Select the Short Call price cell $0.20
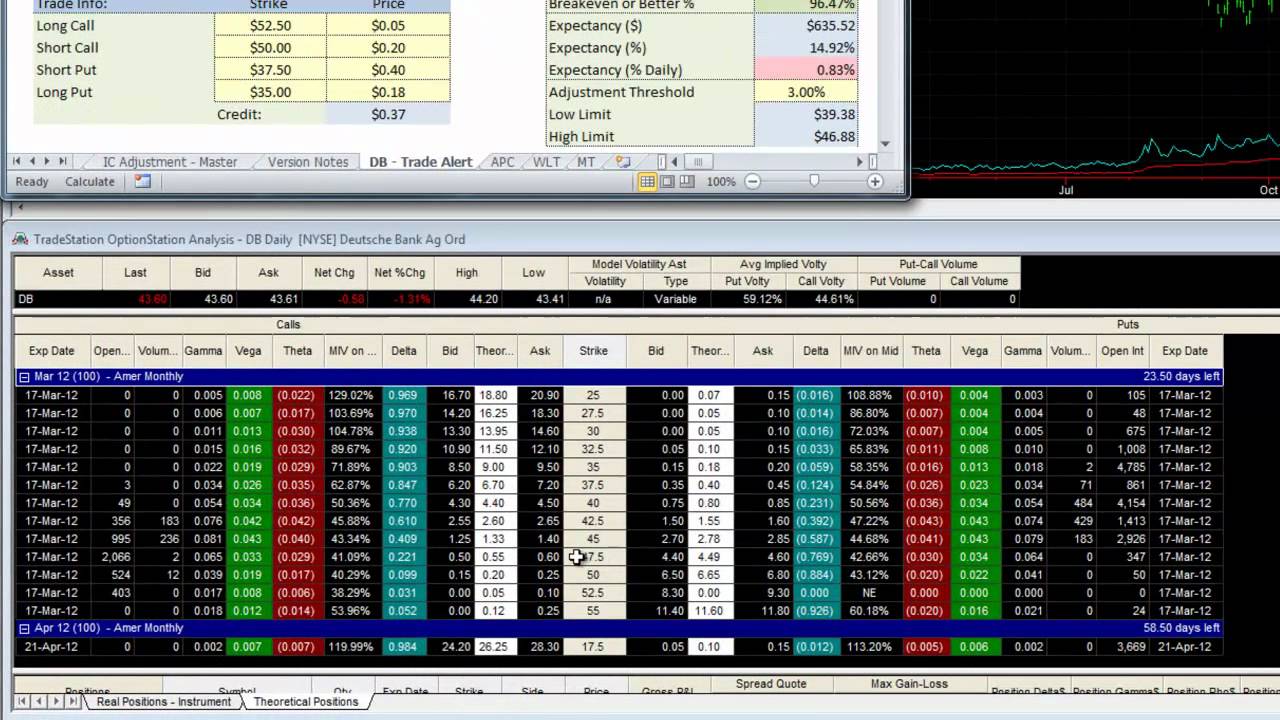The width and height of the screenshot is (1280, 720). pyautogui.click(x=388, y=48)
